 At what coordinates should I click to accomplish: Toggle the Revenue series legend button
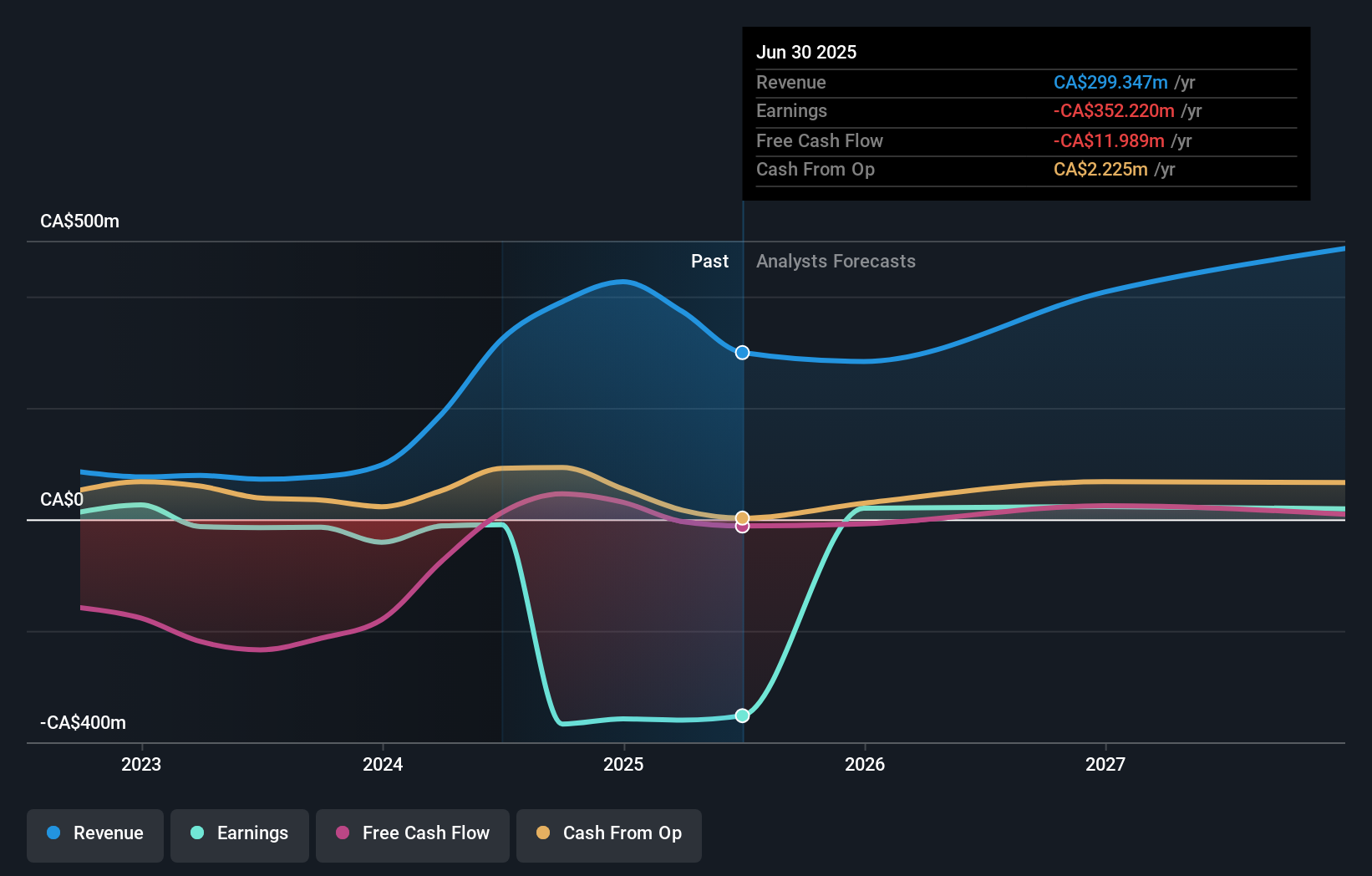pos(95,835)
